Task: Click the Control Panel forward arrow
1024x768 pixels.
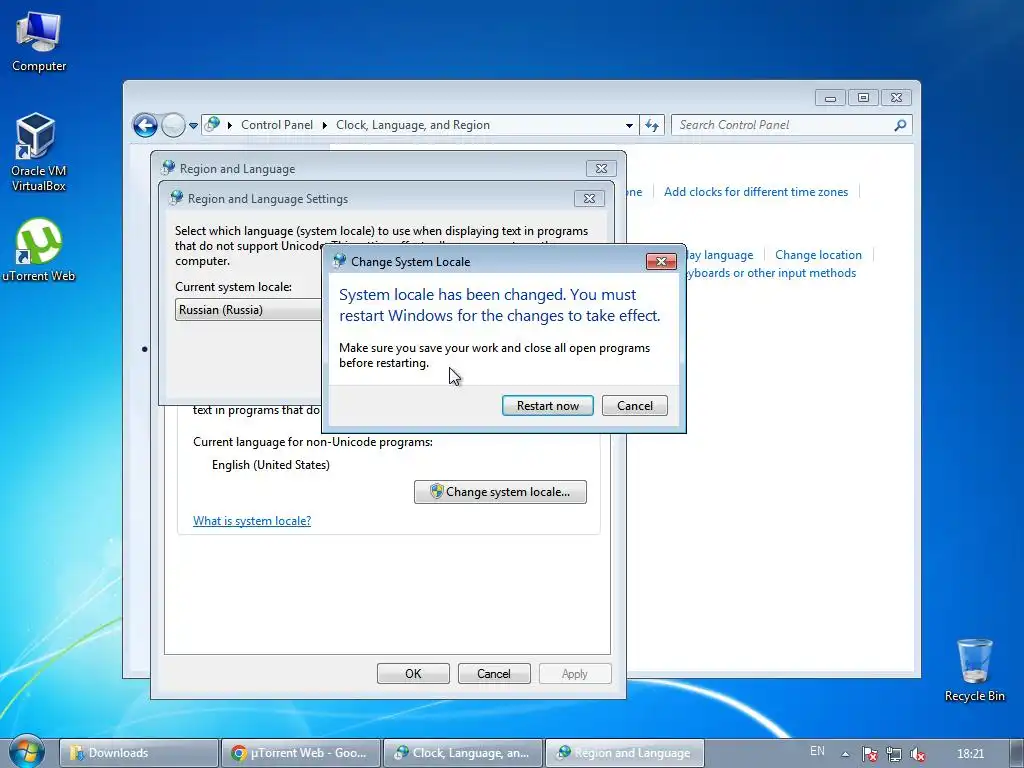Action: (x=173, y=125)
